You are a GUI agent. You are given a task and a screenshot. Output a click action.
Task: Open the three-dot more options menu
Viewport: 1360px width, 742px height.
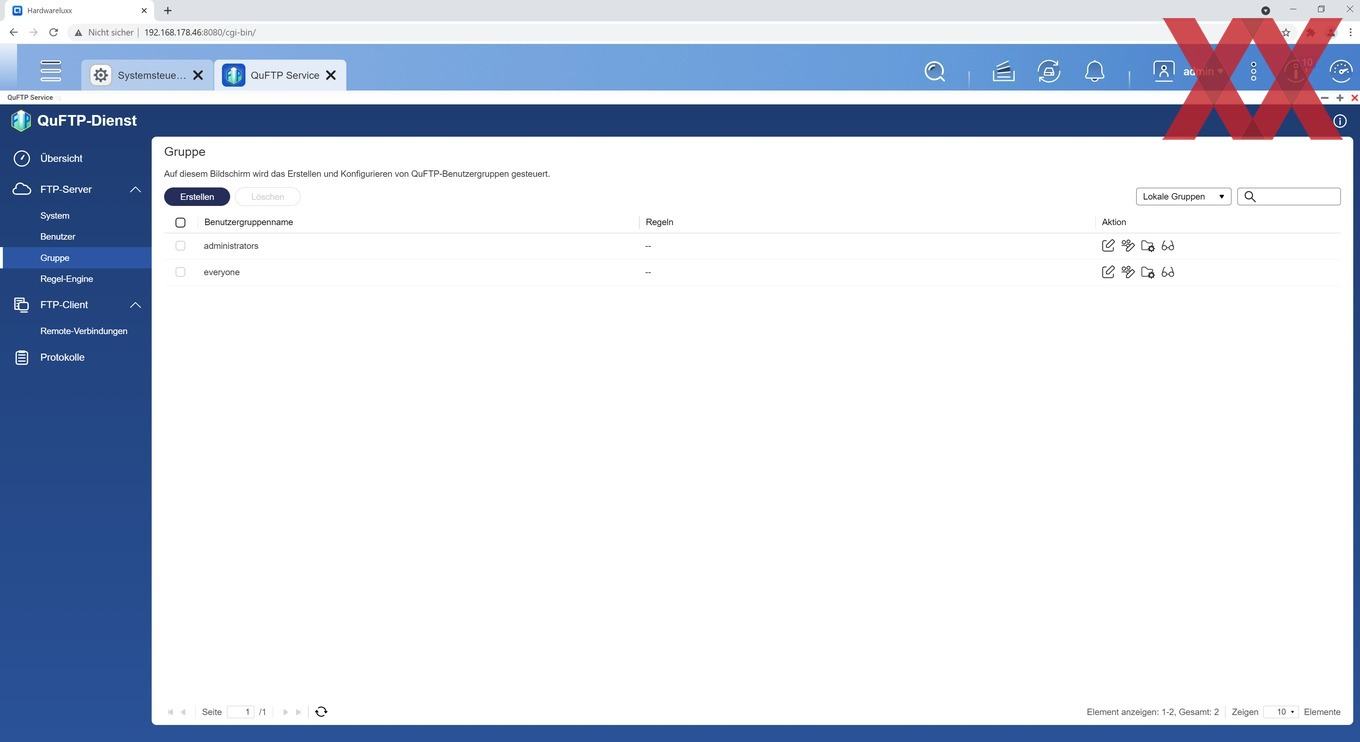click(x=1254, y=71)
